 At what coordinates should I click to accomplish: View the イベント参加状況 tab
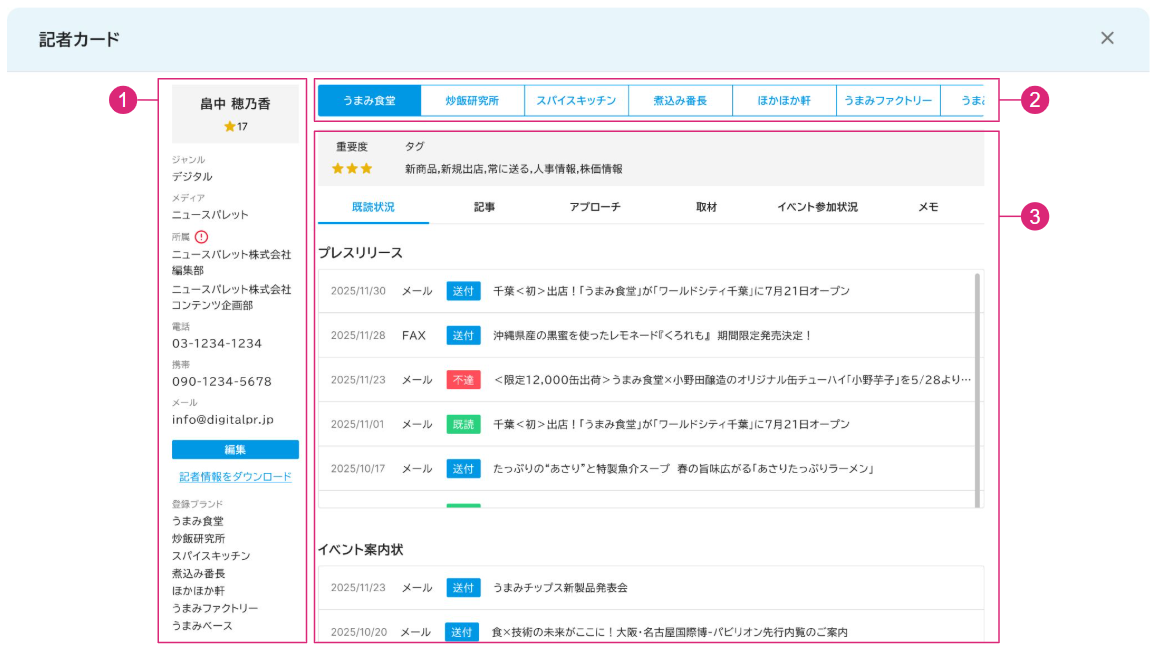pyautogui.click(x=817, y=207)
